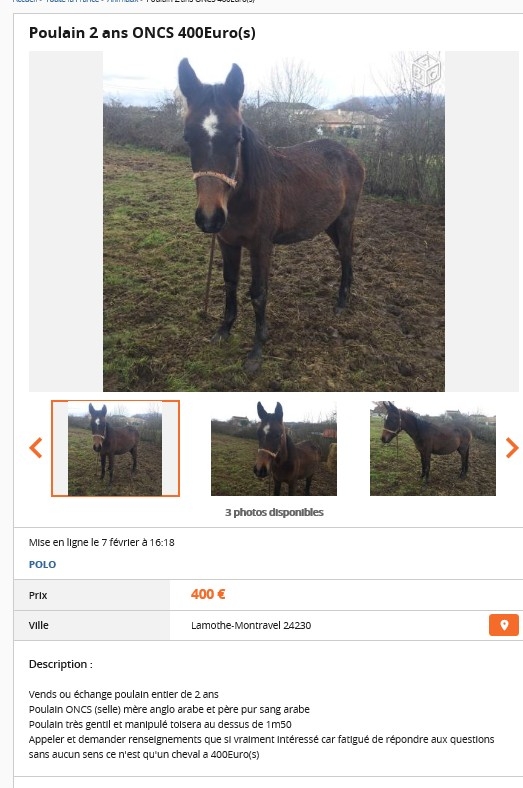The image size is (523, 788).
Task: Open the large main horse photo
Action: coord(274,221)
